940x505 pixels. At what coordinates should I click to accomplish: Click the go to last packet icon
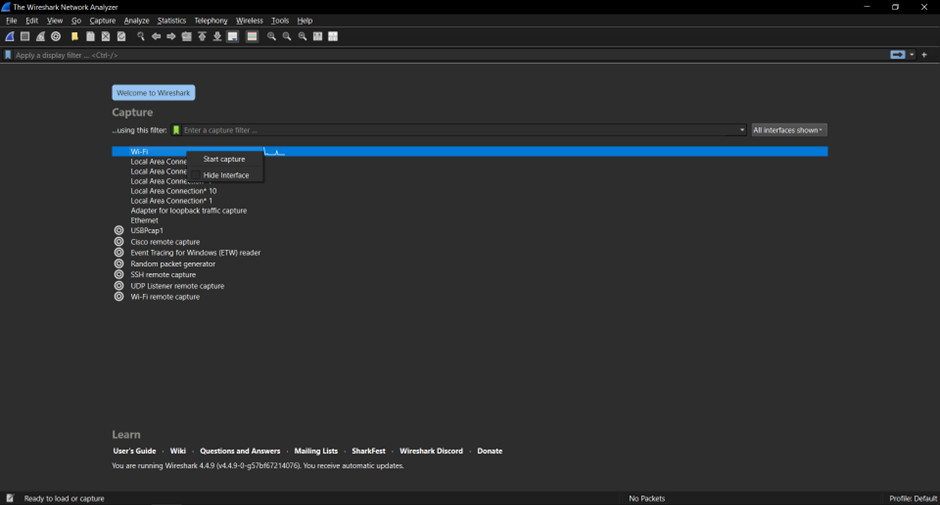pyautogui.click(x=217, y=37)
